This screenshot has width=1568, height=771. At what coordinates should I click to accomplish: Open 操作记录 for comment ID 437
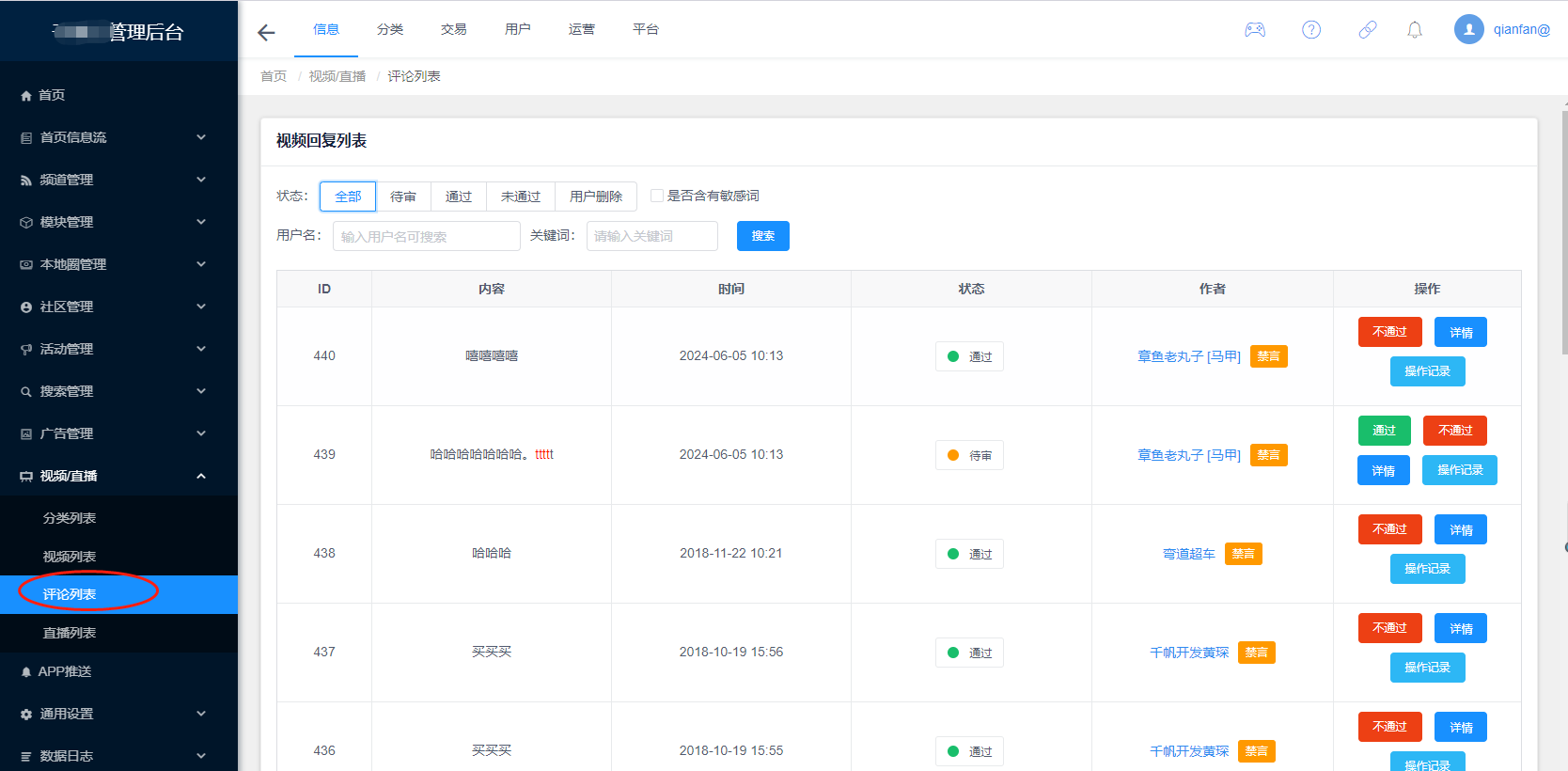tap(1427, 668)
